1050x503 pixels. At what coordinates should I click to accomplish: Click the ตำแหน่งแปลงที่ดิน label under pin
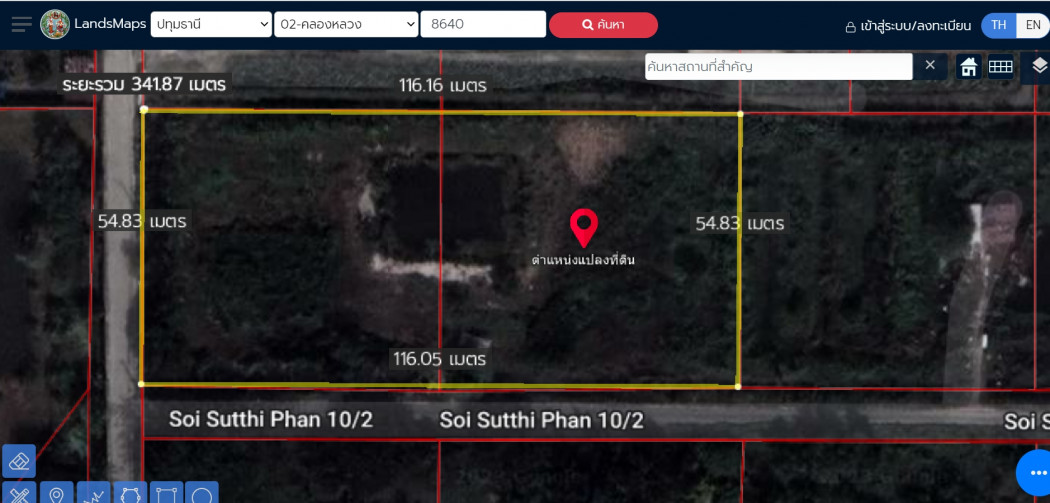583,260
